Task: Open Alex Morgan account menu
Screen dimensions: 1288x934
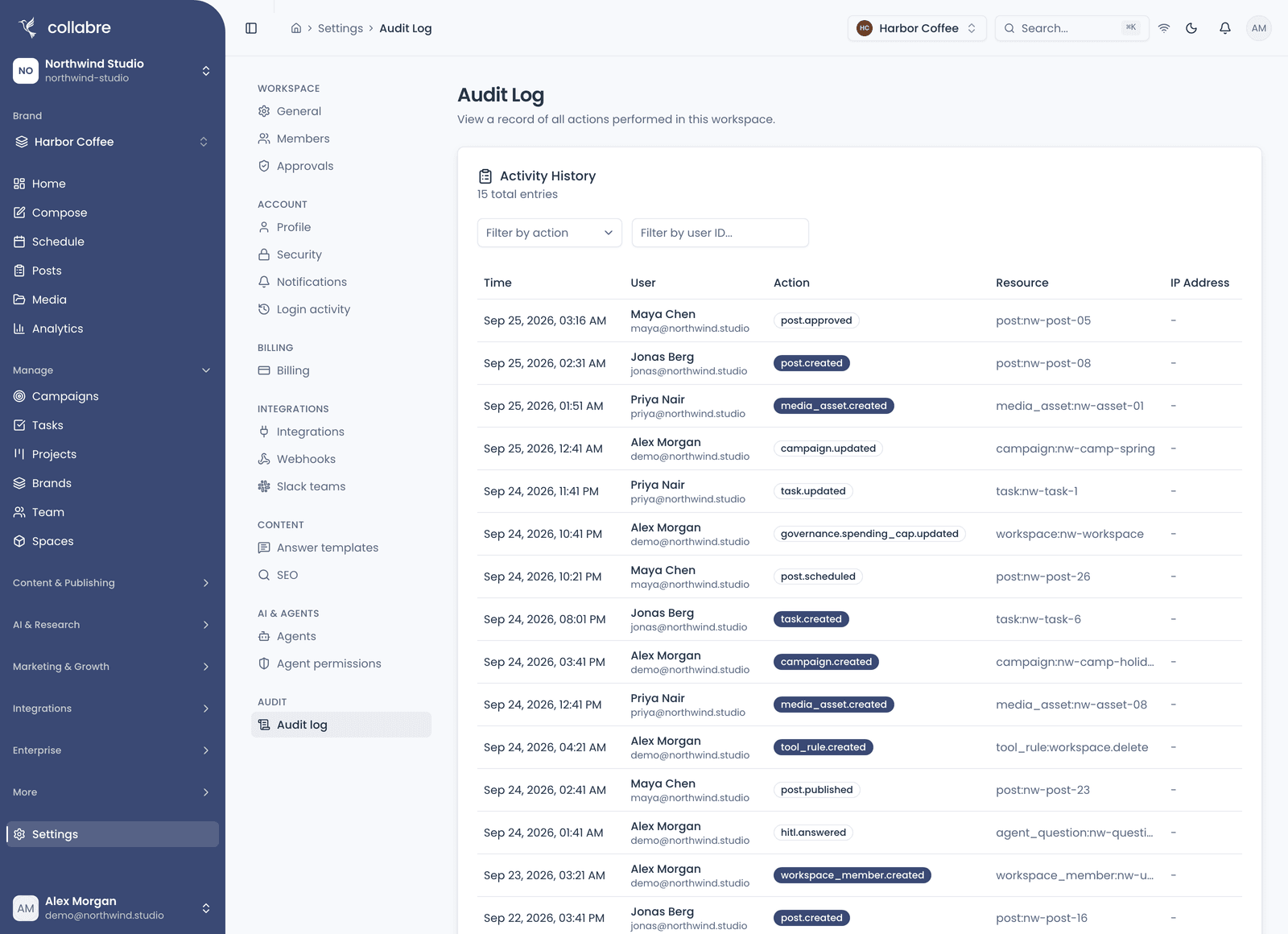Action: pyautogui.click(x=113, y=908)
